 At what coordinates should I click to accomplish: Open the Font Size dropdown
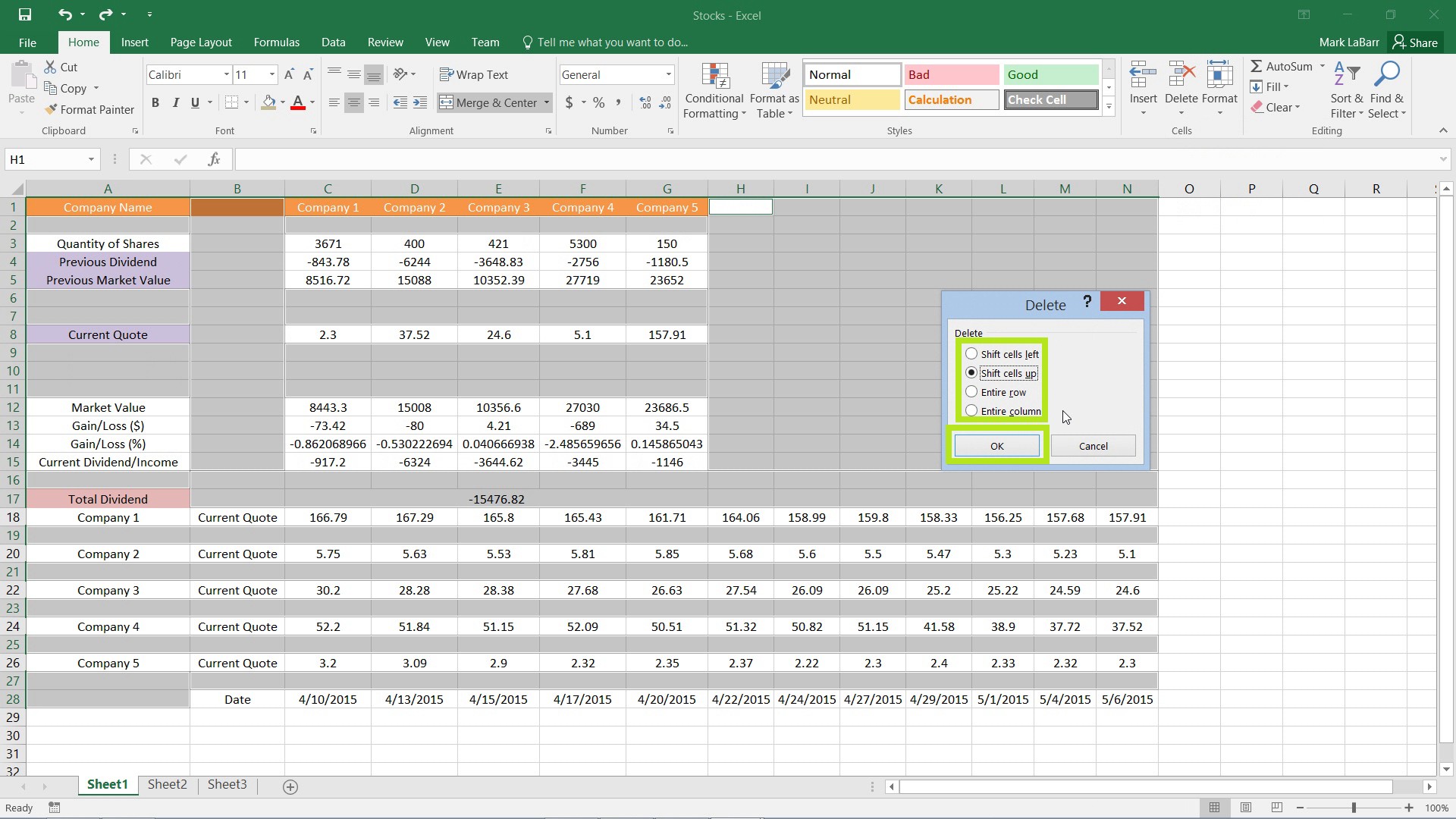tap(272, 74)
